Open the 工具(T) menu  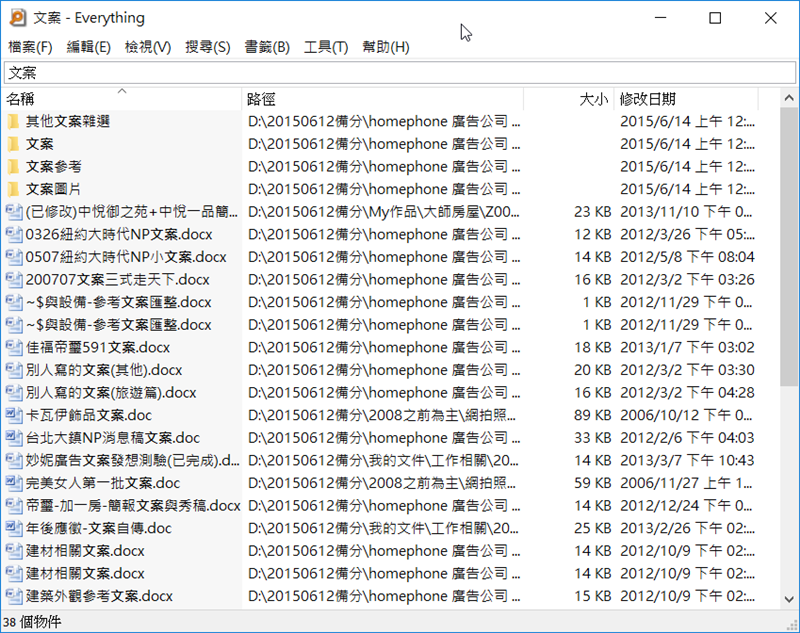pyautogui.click(x=326, y=47)
